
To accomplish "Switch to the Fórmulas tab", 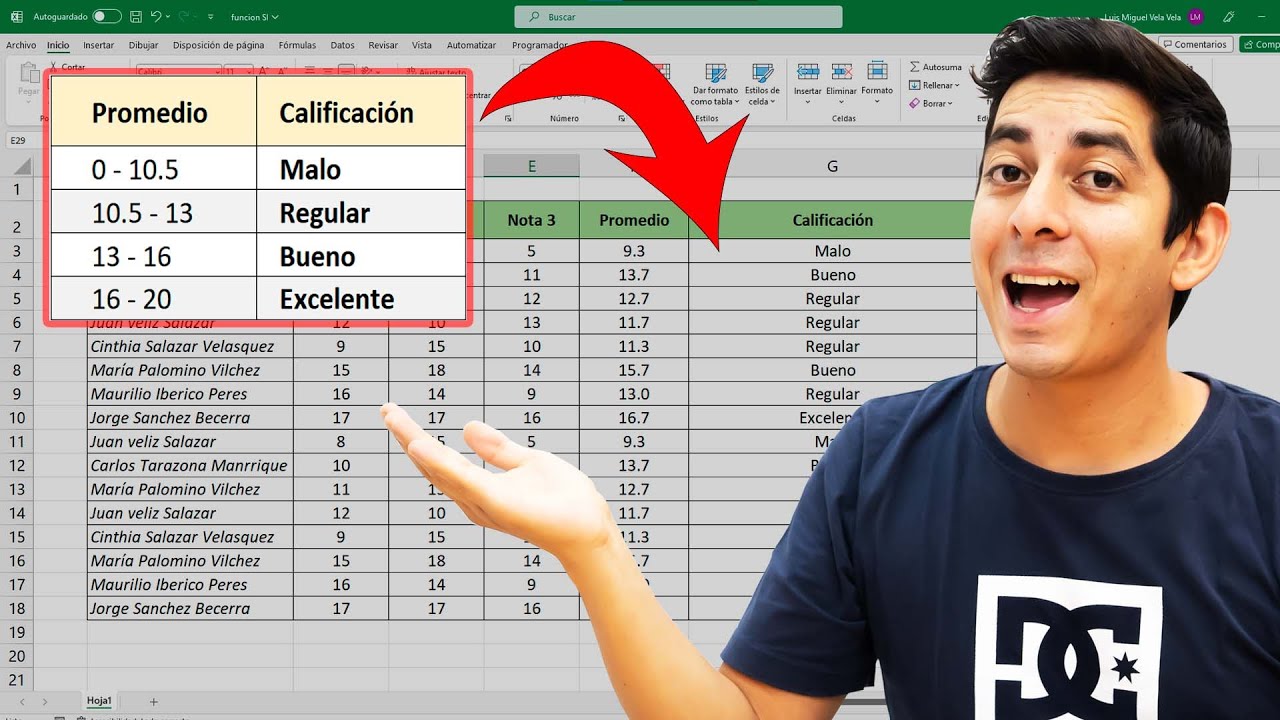I will (297, 45).
